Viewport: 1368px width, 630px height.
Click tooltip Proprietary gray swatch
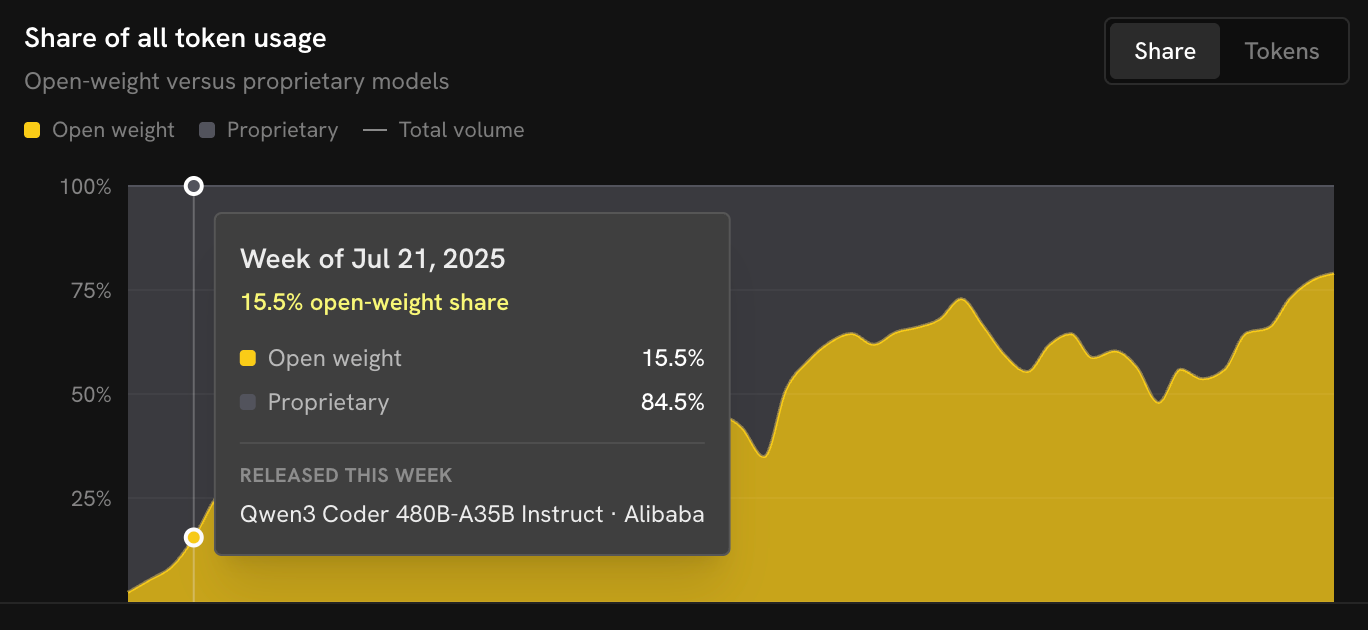pyautogui.click(x=248, y=402)
